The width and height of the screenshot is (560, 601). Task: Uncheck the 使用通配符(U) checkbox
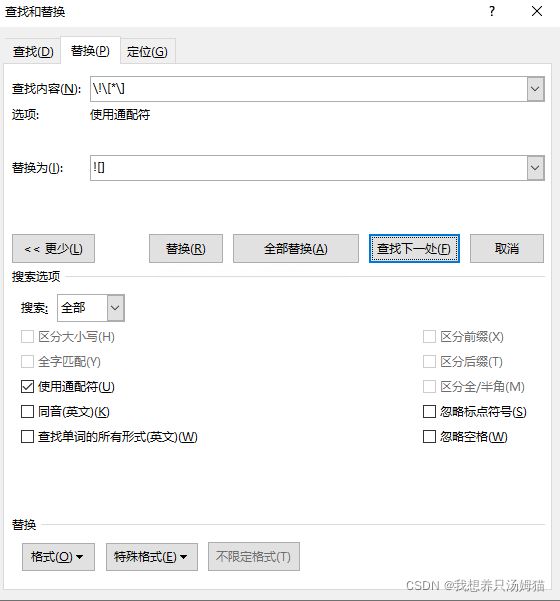[27, 387]
